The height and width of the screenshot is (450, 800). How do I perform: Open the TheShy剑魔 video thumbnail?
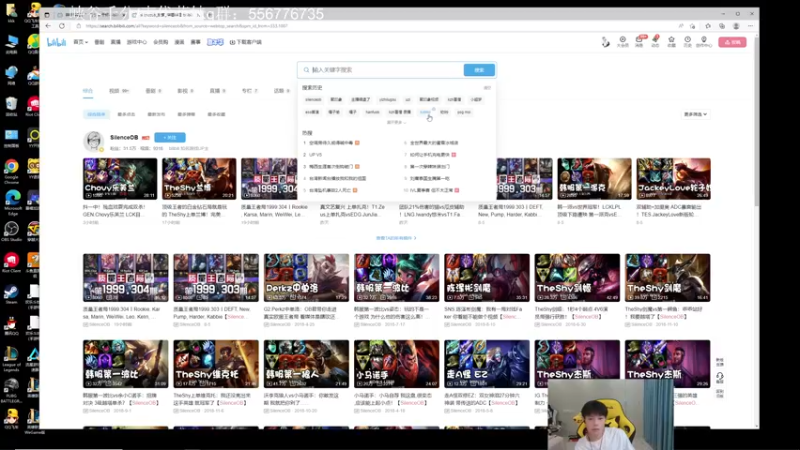667,278
